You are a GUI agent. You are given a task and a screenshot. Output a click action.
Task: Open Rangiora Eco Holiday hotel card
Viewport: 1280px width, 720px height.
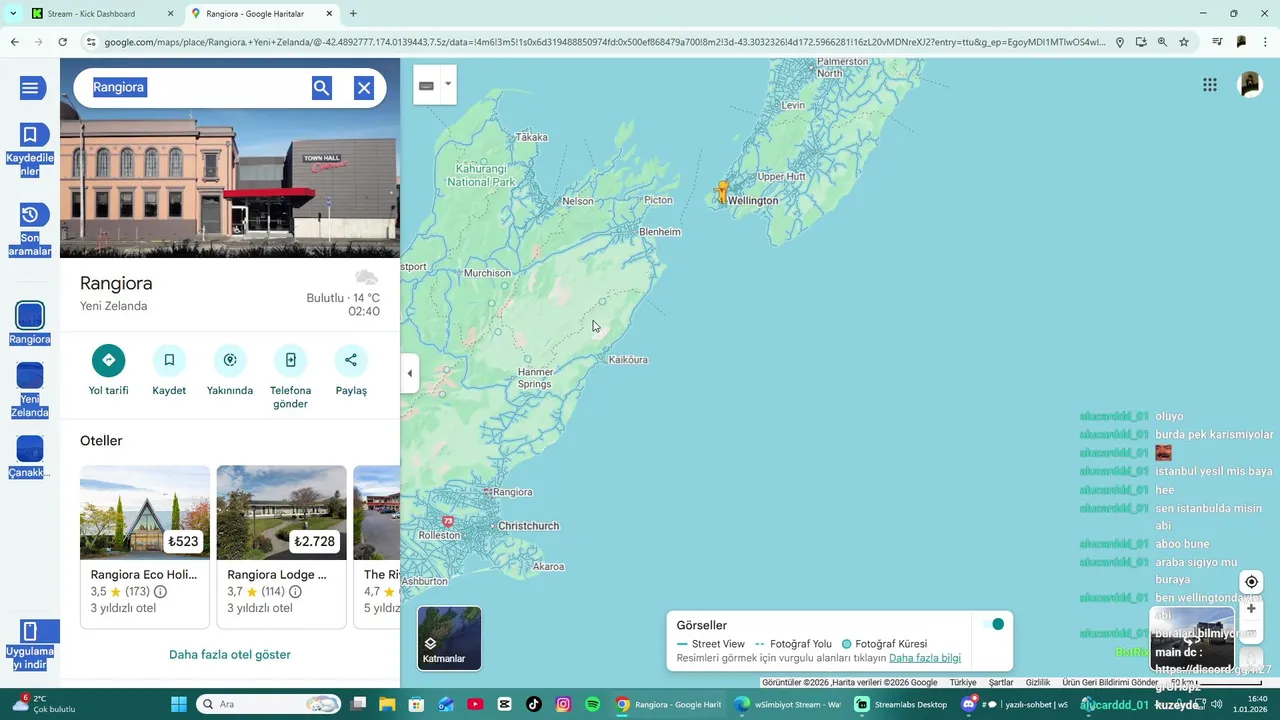[145, 546]
